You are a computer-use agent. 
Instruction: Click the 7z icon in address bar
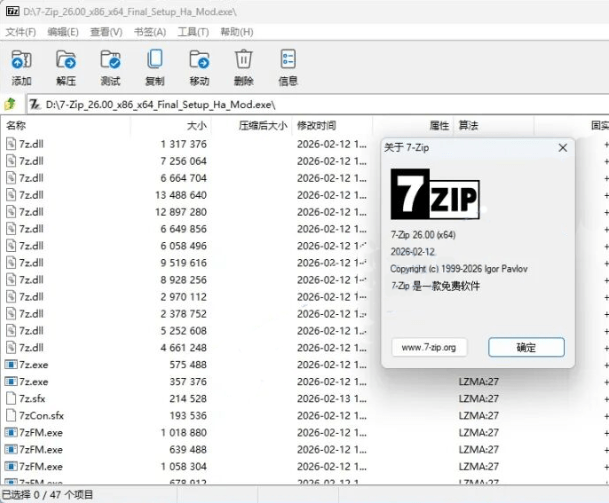[35, 104]
